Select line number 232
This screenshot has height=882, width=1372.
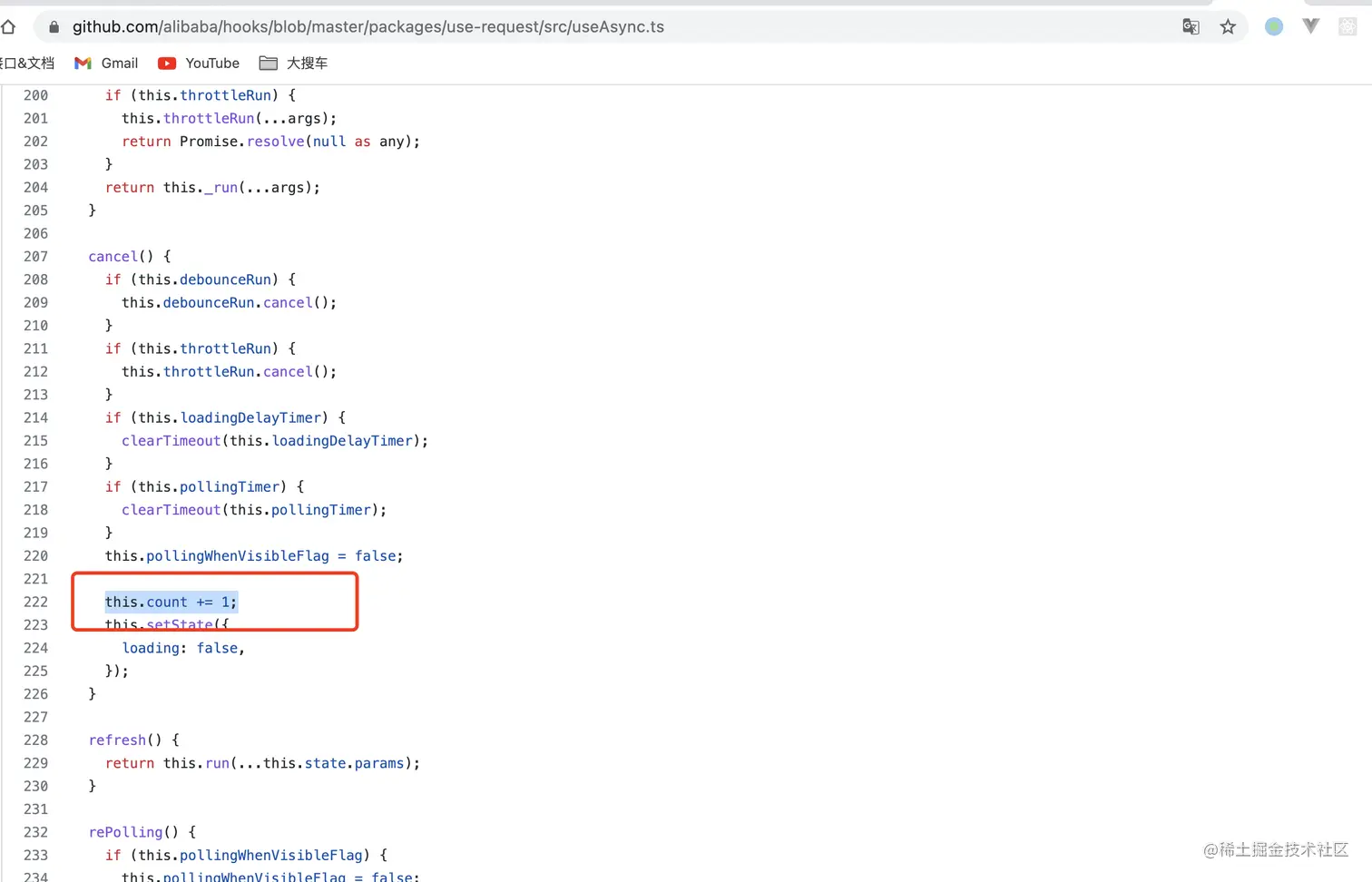[36, 832]
